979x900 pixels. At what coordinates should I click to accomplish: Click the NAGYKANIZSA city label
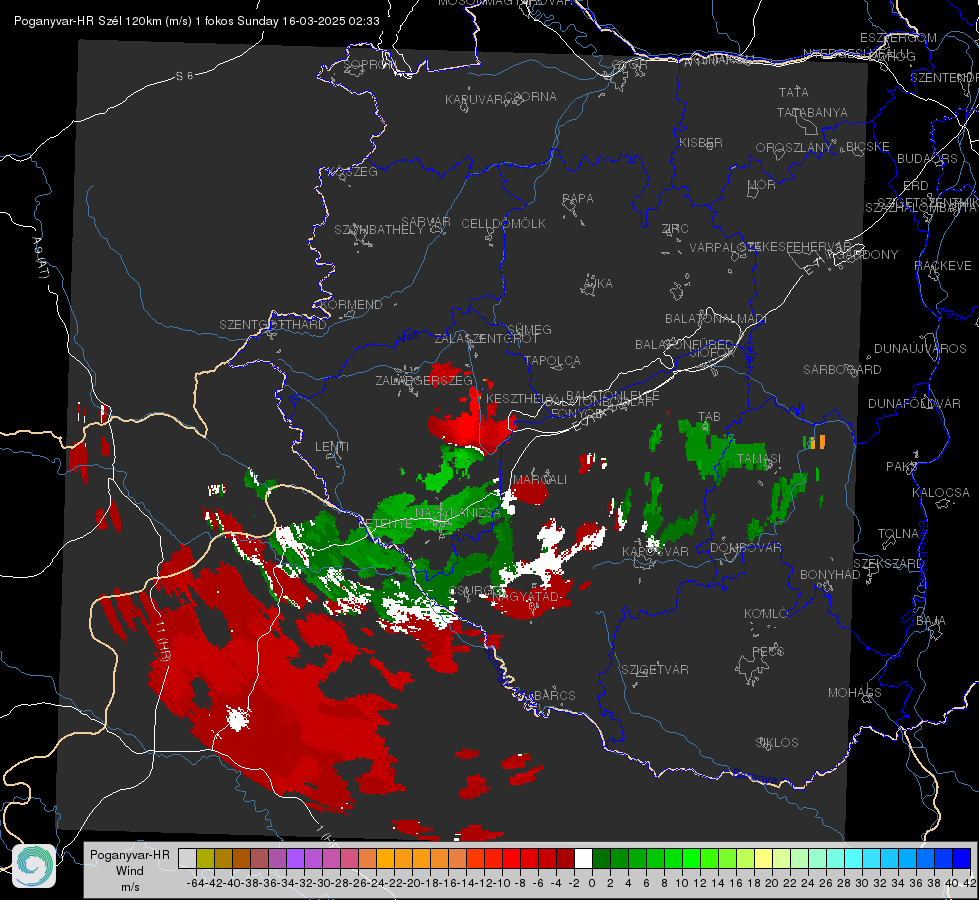coord(458,512)
